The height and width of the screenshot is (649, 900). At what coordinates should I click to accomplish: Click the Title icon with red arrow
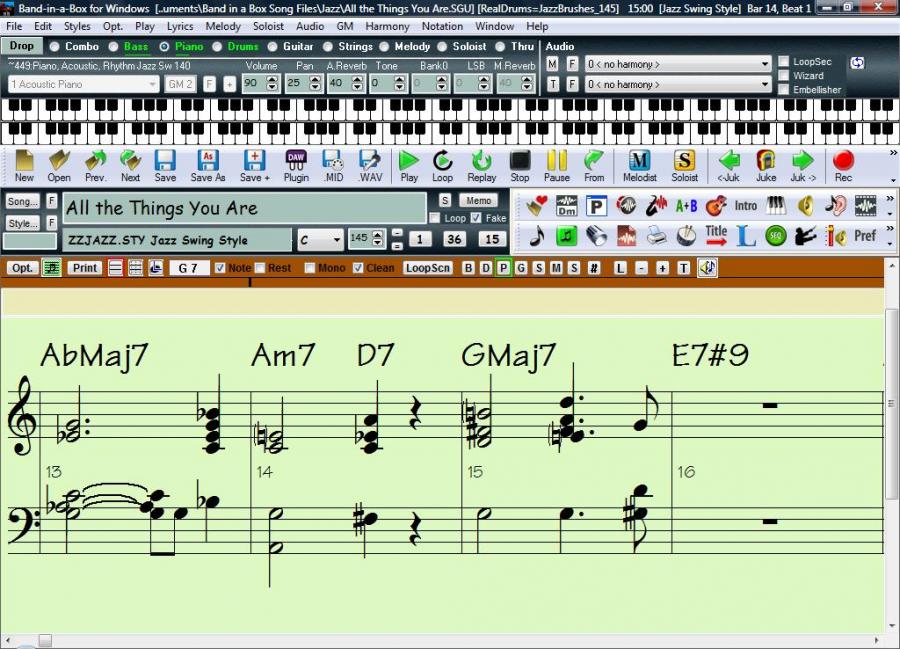coord(716,235)
